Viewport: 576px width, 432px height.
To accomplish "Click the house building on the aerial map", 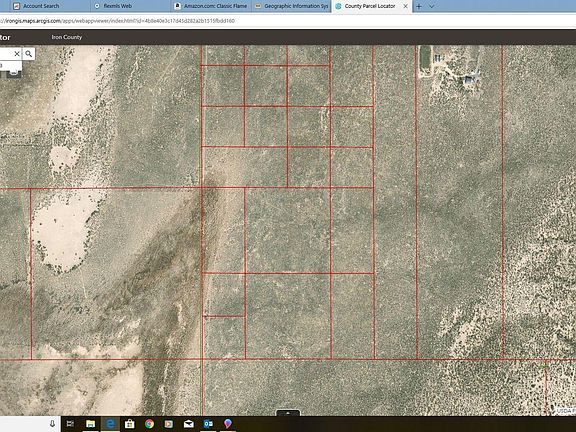I will coord(469,79).
